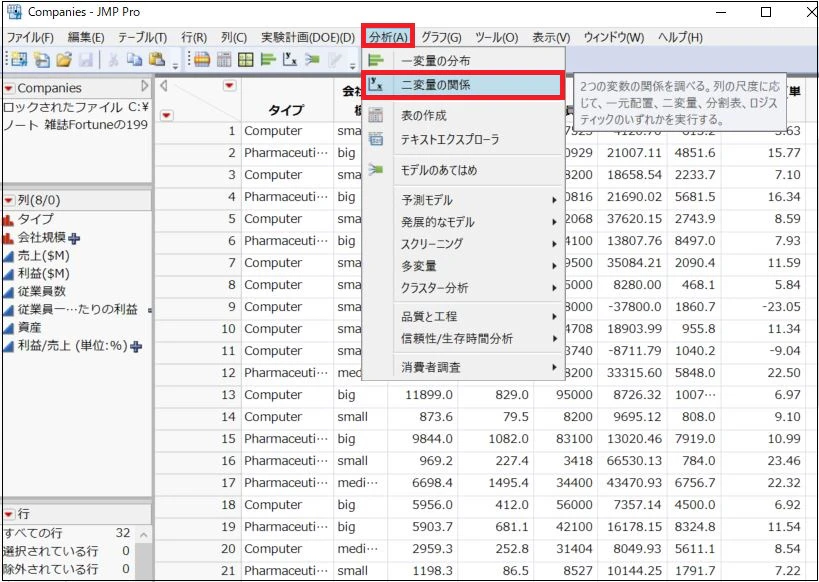Expand the first toolbar overflow arrow
This screenshot has height=582, width=819.
click(x=176, y=66)
